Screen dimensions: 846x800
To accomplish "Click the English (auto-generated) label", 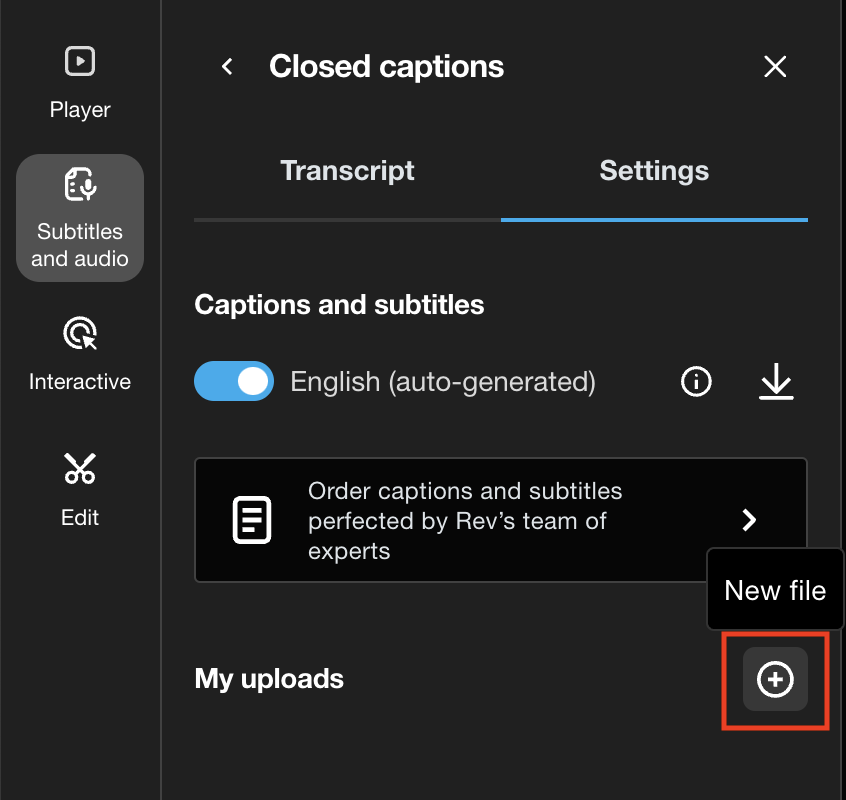I will pyautogui.click(x=443, y=382).
